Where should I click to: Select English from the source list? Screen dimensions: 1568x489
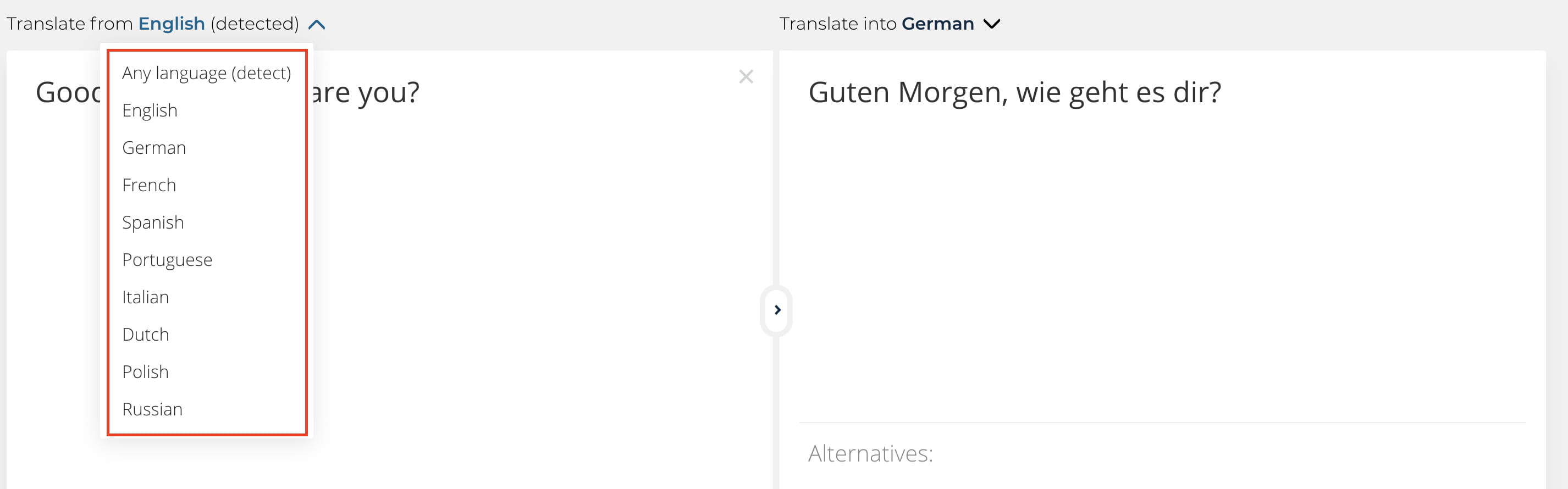(150, 110)
